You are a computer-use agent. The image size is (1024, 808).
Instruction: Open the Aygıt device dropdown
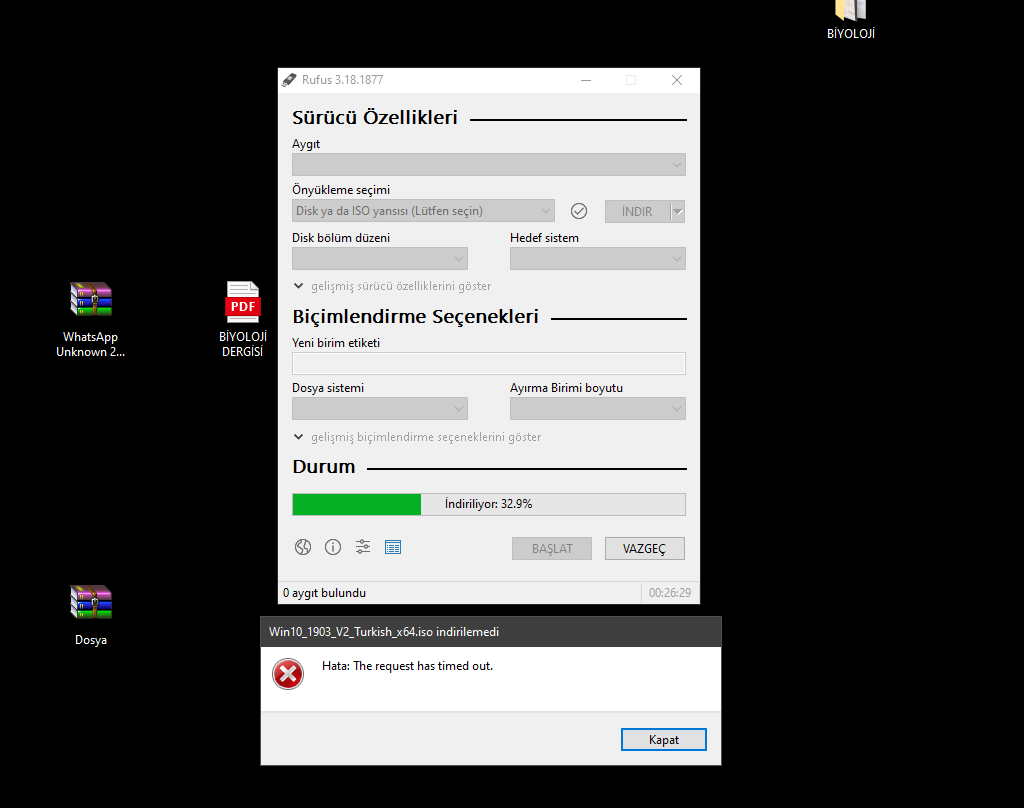(488, 165)
